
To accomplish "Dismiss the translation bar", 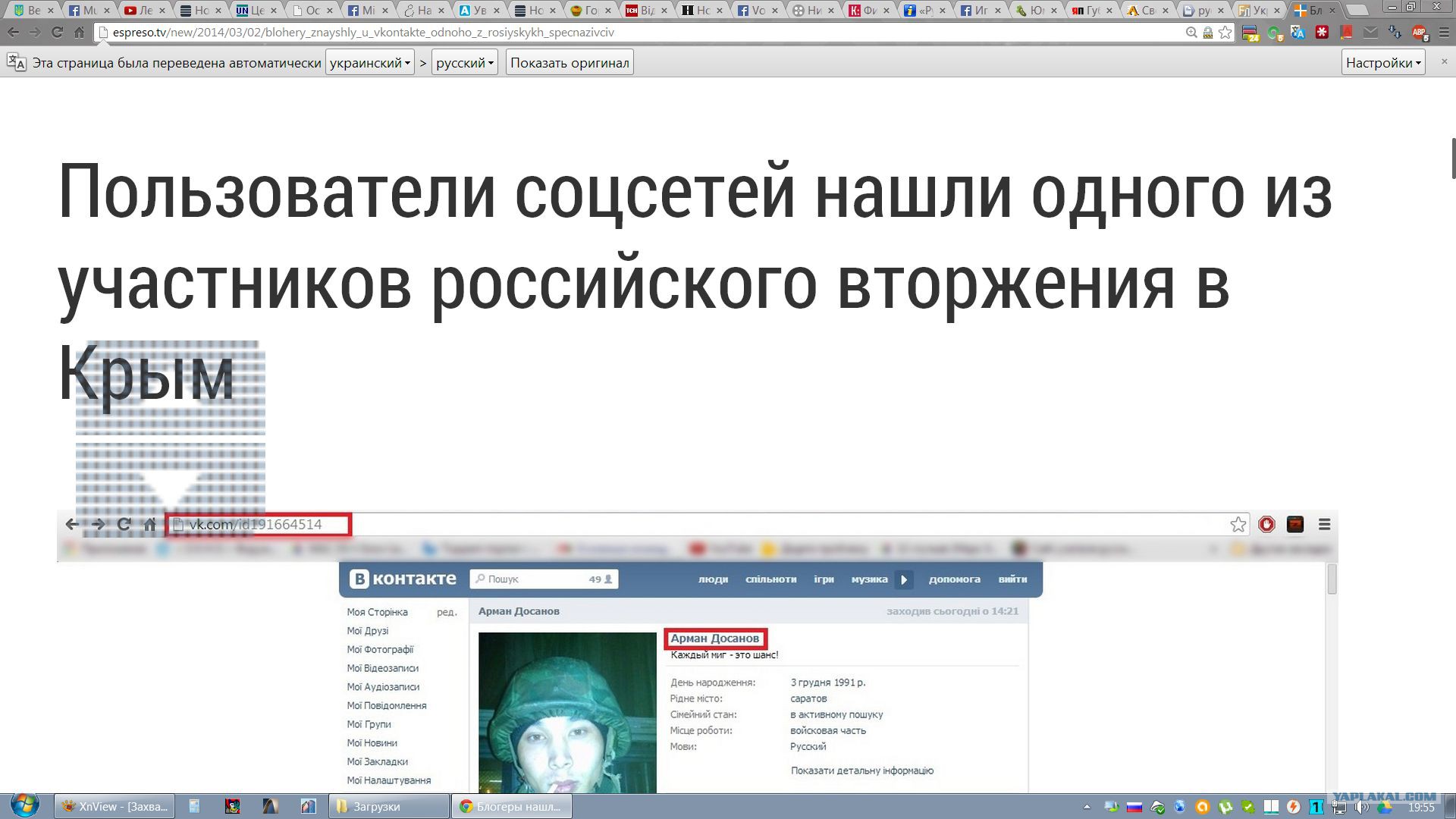I will [x=1444, y=61].
